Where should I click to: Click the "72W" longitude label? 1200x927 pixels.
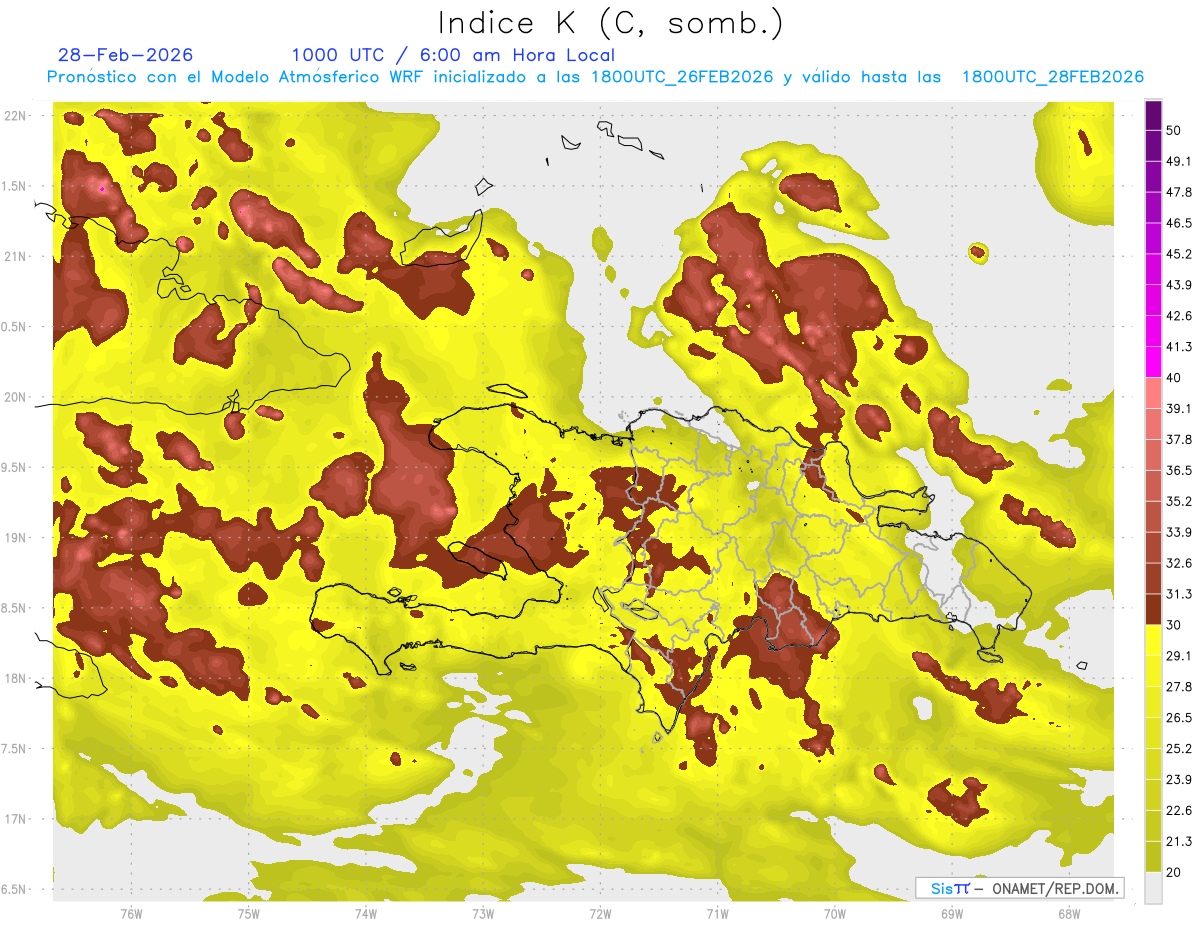pos(600,914)
